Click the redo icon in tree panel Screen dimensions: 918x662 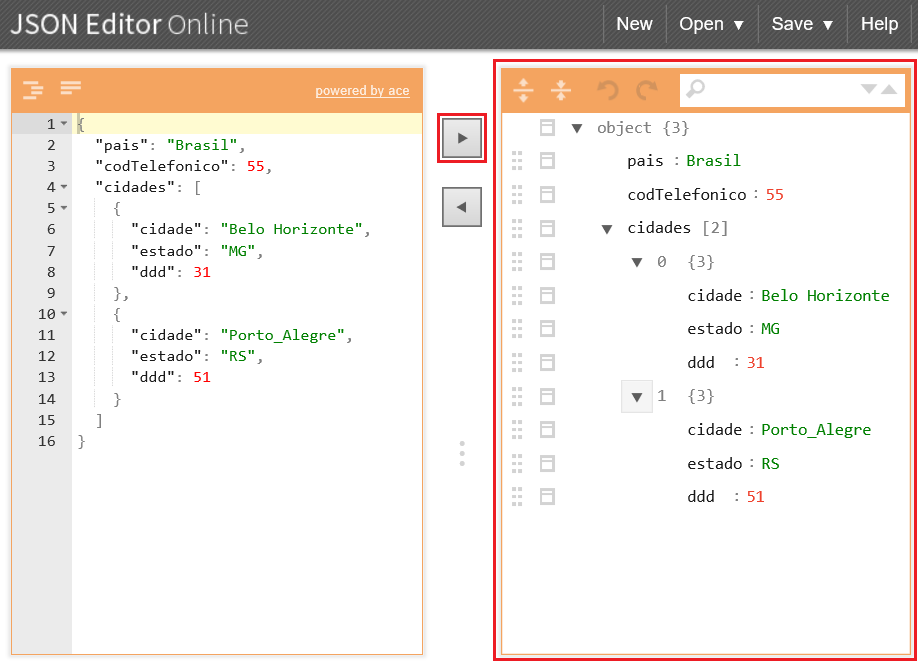645,90
